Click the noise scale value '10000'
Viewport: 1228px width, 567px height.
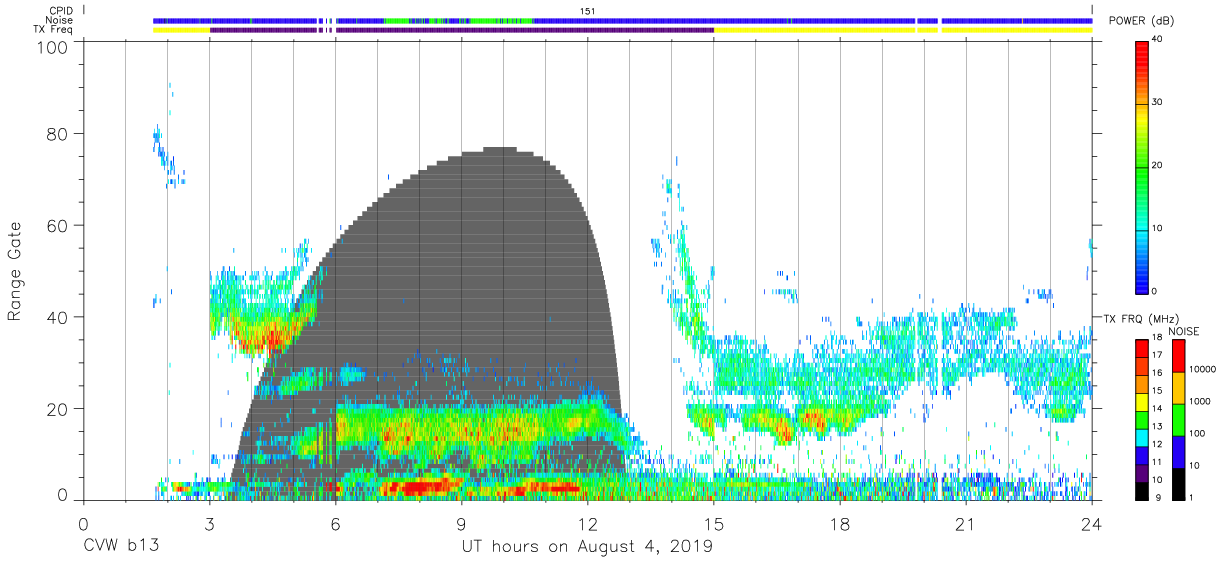(1203, 369)
